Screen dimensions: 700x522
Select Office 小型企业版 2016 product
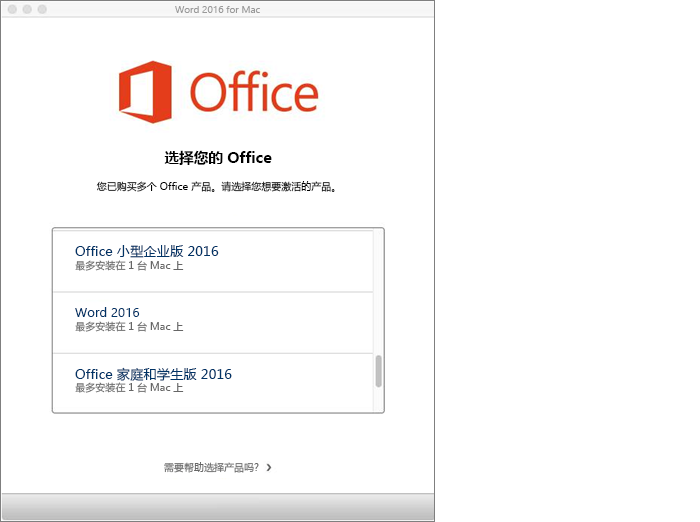click(x=146, y=251)
